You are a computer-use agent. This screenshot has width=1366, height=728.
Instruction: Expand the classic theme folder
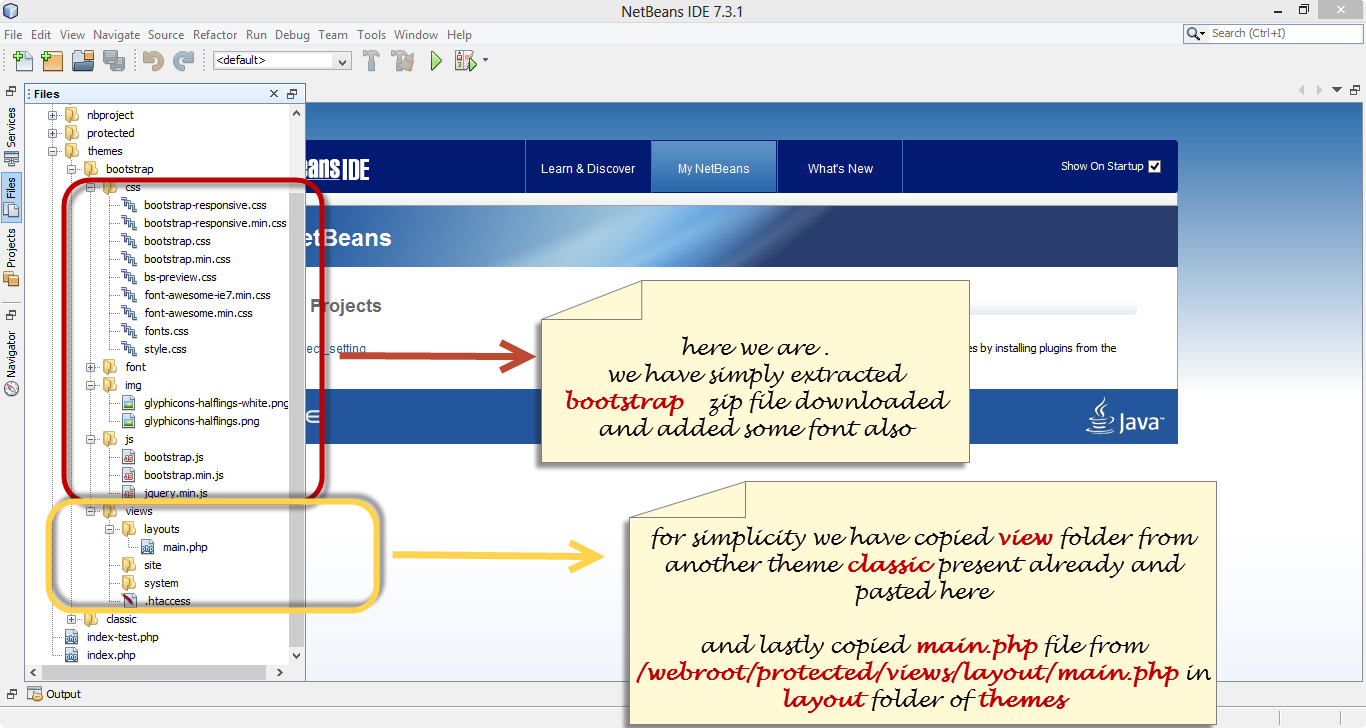pos(72,619)
